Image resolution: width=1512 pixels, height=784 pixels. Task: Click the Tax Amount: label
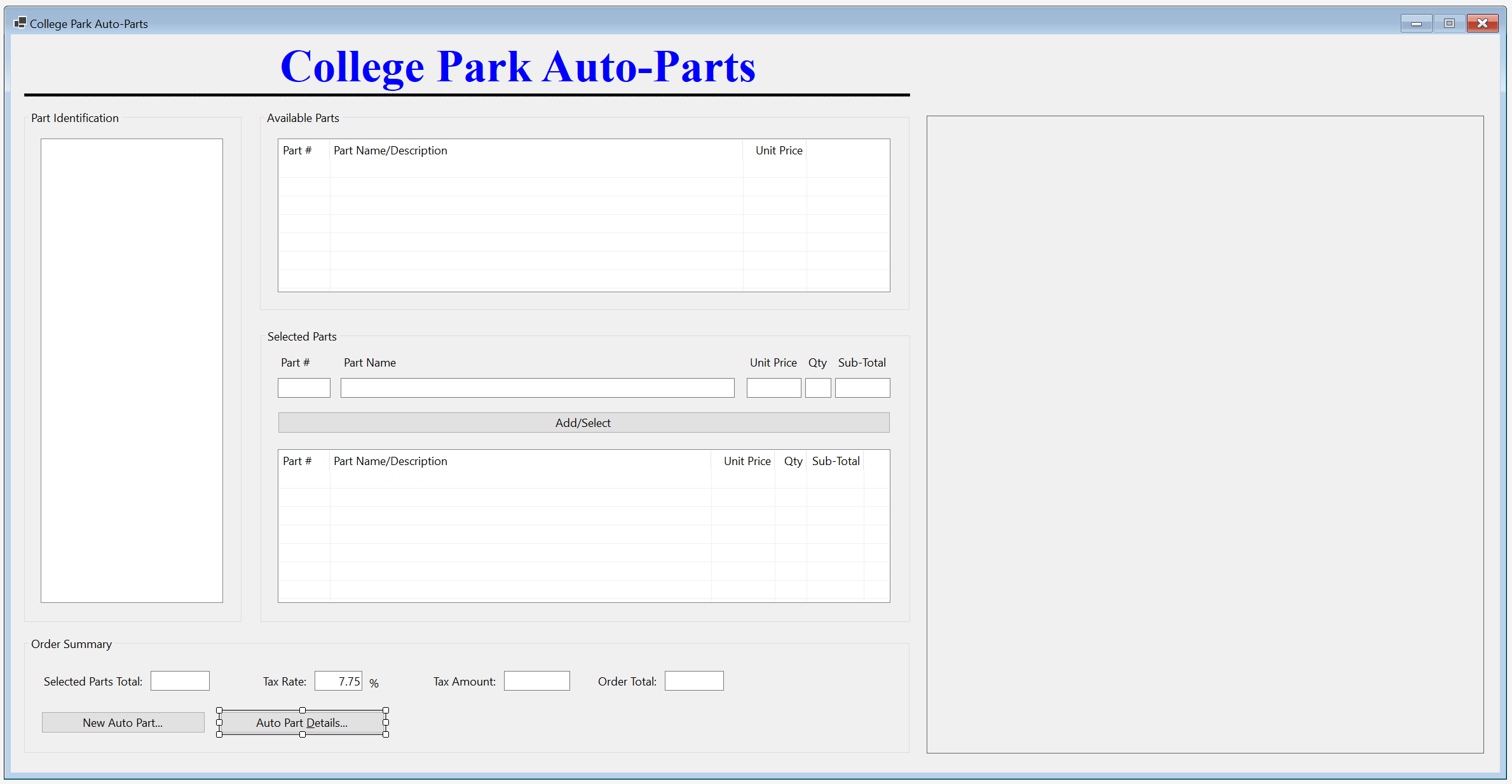pos(465,681)
